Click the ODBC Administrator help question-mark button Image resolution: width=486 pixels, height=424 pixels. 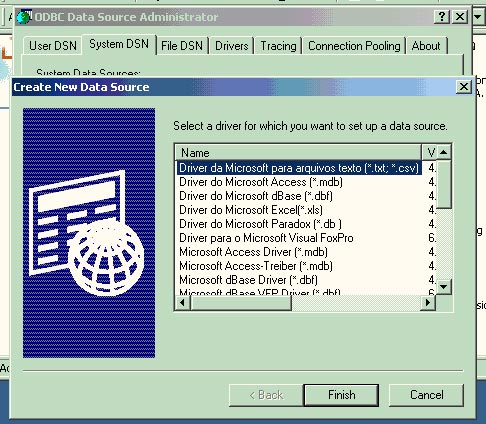442,16
